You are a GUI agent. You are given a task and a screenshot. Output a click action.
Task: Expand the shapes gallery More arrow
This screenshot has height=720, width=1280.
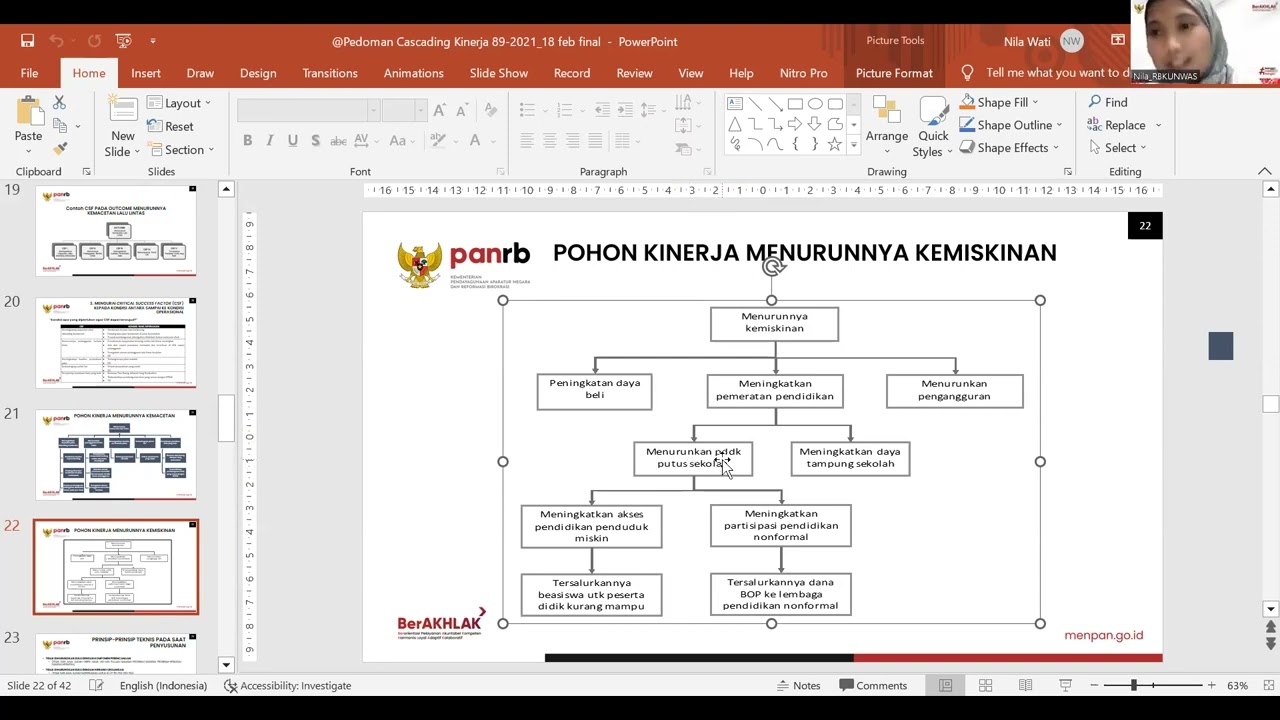pyautogui.click(x=853, y=145)
